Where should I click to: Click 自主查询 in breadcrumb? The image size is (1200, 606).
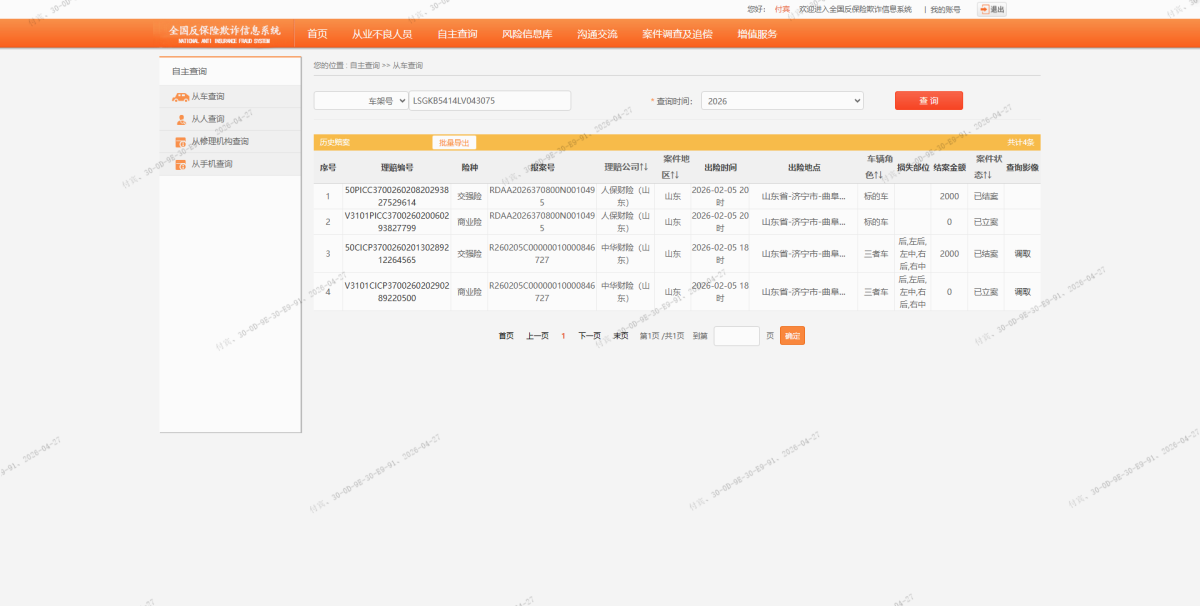pyautogui.click(x=365, y=65)
